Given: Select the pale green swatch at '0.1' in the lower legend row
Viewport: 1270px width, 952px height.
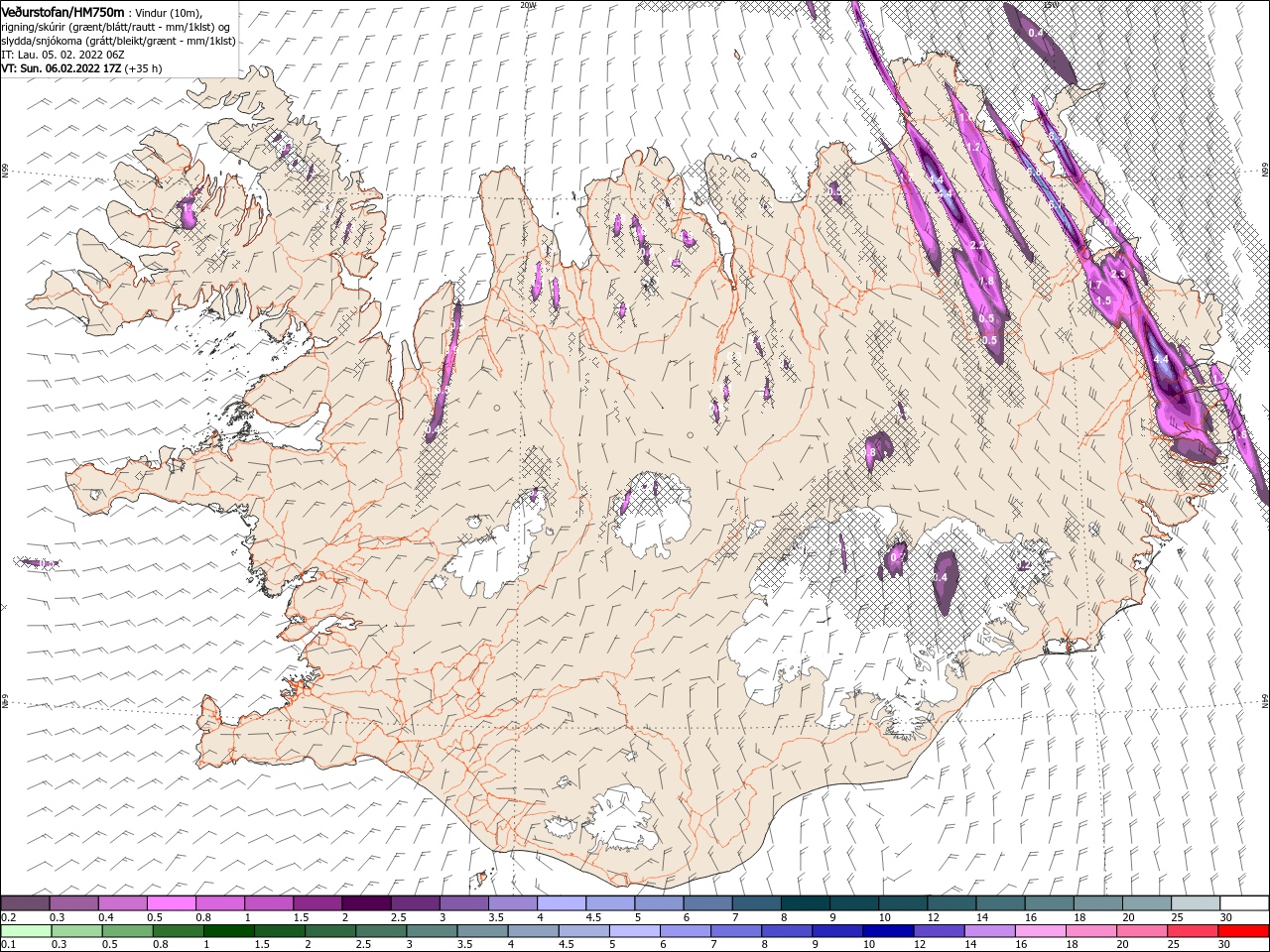Looking at the screenshot, I should coord(26,931).
